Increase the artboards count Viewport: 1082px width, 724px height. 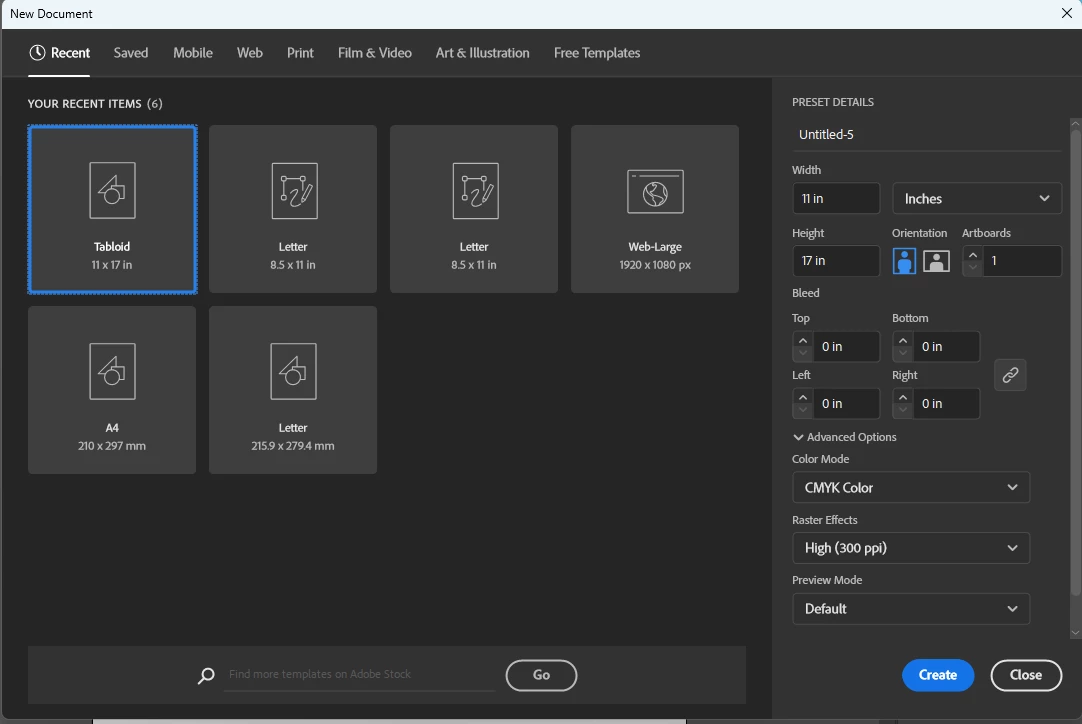972,255
